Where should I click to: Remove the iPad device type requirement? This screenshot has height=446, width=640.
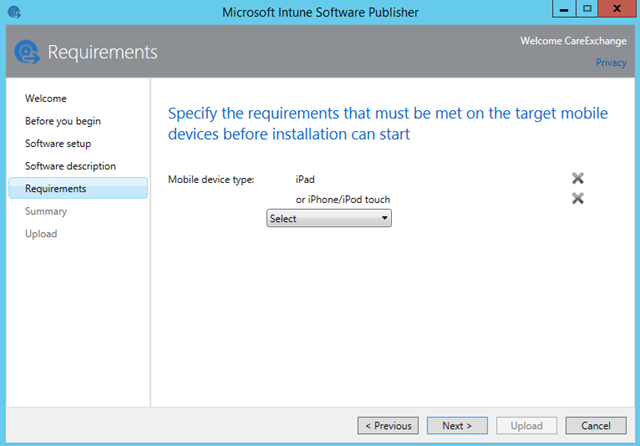pyautogui.click(x=578, y=178)
